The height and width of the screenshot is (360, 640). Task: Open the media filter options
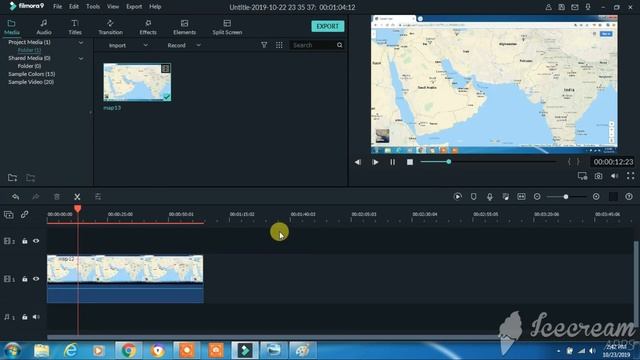coord(264,45)
